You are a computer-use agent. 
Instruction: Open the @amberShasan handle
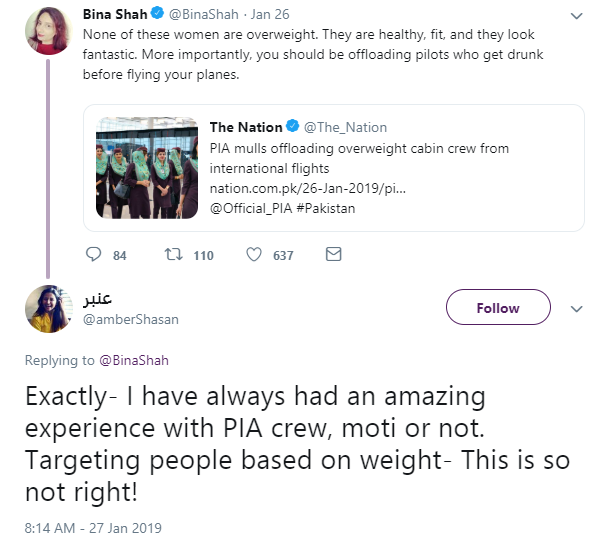pos(131,319)
